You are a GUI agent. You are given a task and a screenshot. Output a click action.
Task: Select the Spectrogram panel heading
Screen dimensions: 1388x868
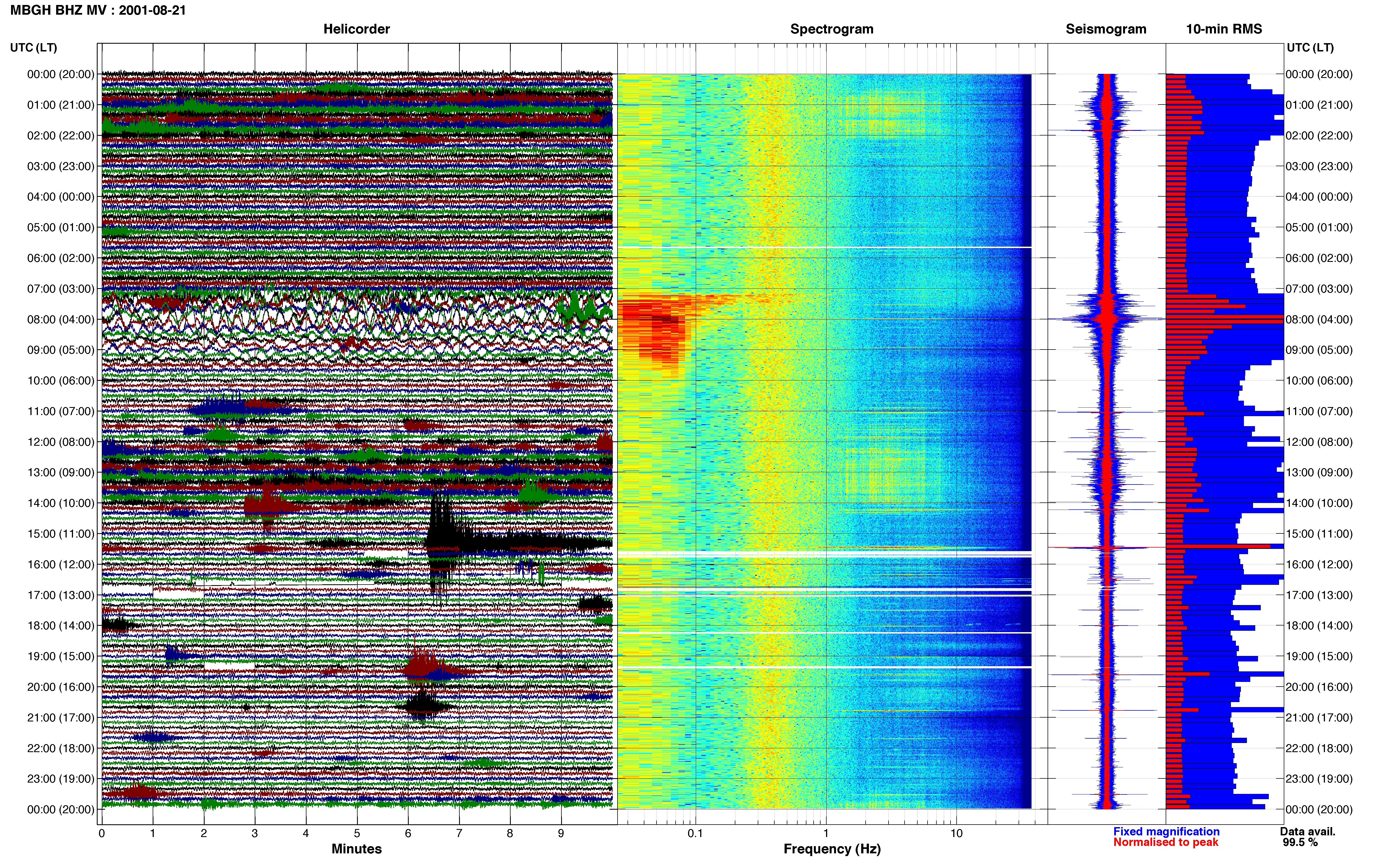tap(832, 29)
